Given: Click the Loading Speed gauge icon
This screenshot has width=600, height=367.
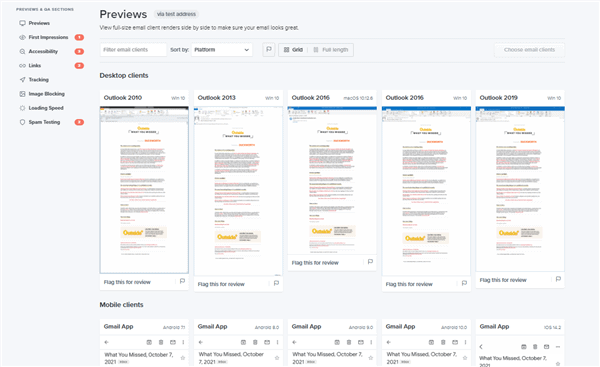Looking at the screenshot, I should (x=22, y=108).
